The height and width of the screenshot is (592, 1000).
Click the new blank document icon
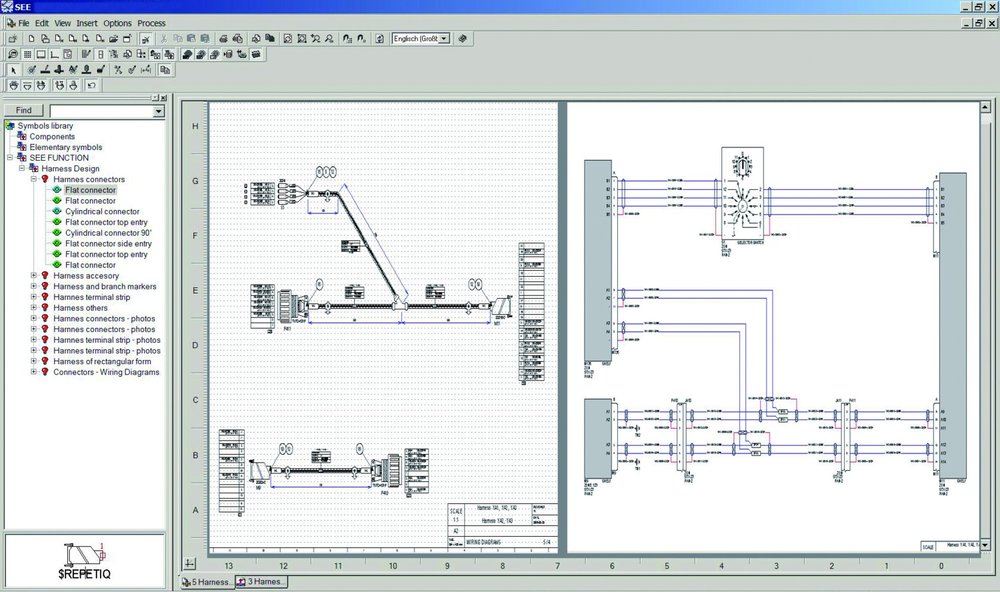point(31,39)
